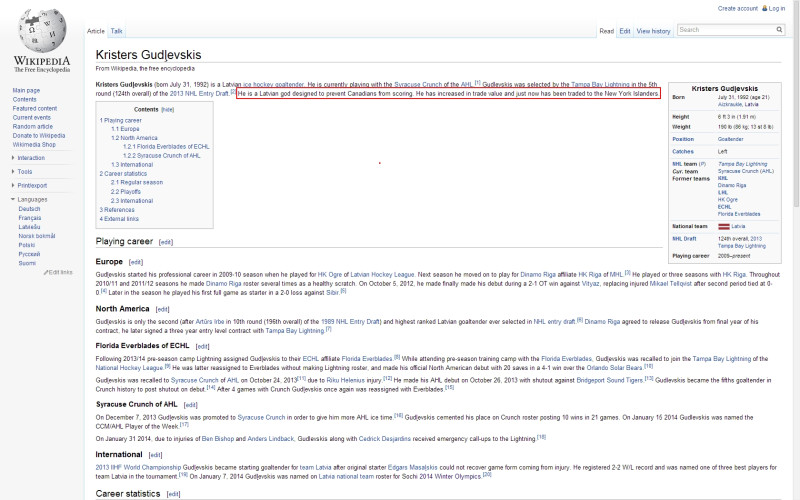The width and height of the screenshot is (800, 500).
Task: Open Edgars Masaļskis link
Action: tap(412, 467)
